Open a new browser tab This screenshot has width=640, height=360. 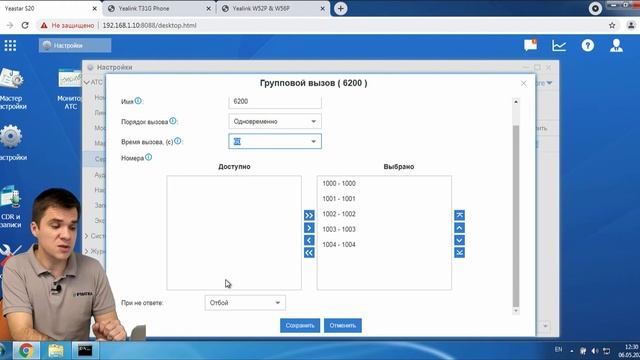pos(340,8)
